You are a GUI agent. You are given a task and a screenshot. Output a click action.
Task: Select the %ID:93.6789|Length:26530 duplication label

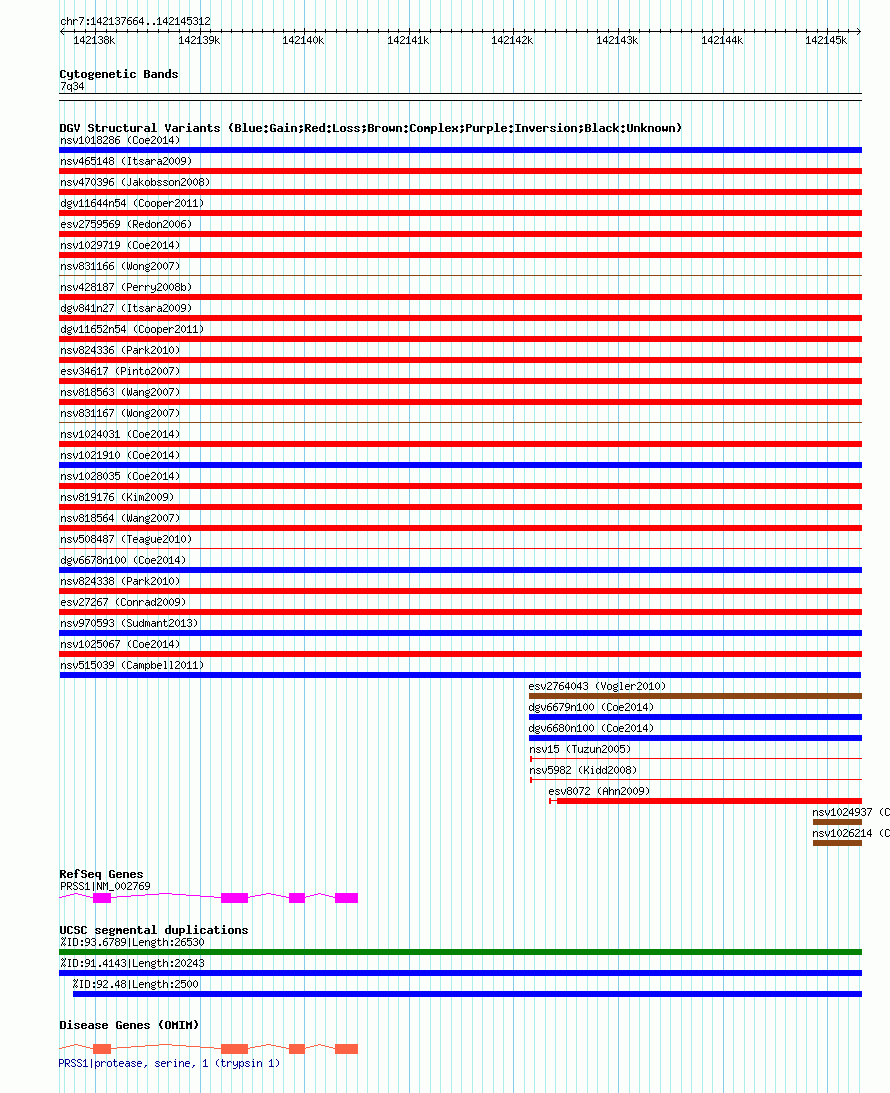pos(132,942)
